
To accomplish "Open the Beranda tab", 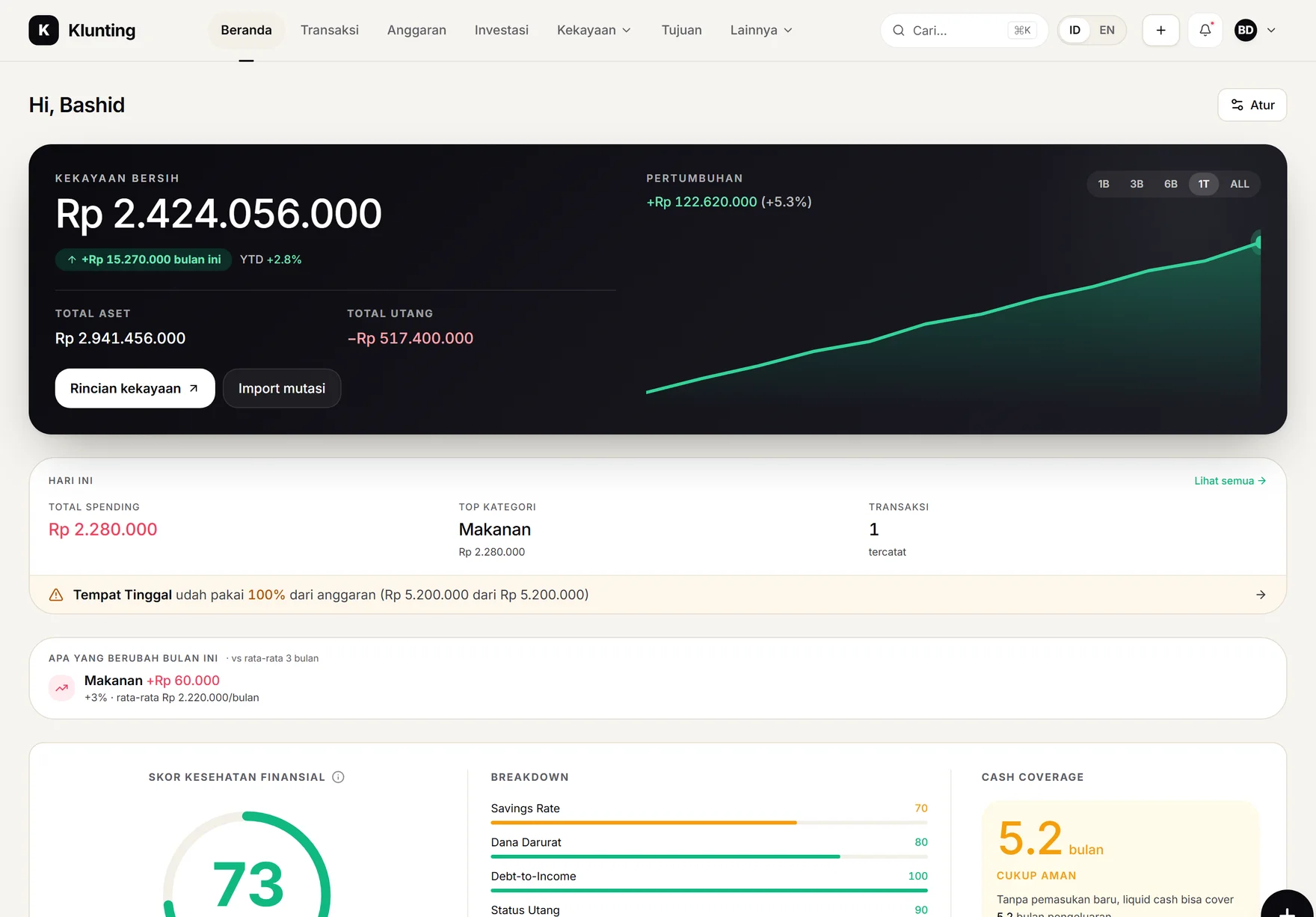I will 246,31.
